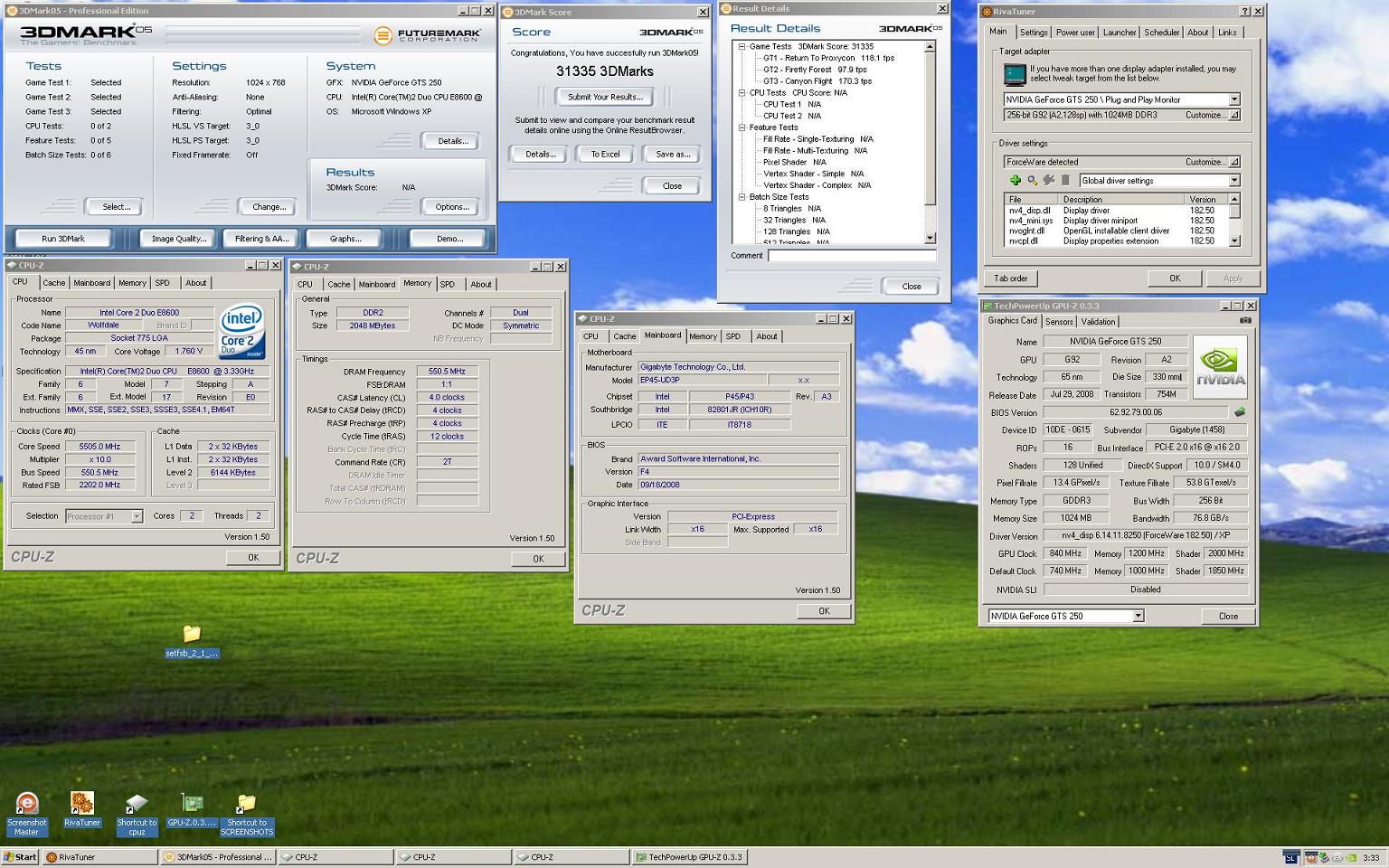Open the About tab in Memory CPU-Z window
Viewport: 1389px width, 868px height.
coord(481,284)
